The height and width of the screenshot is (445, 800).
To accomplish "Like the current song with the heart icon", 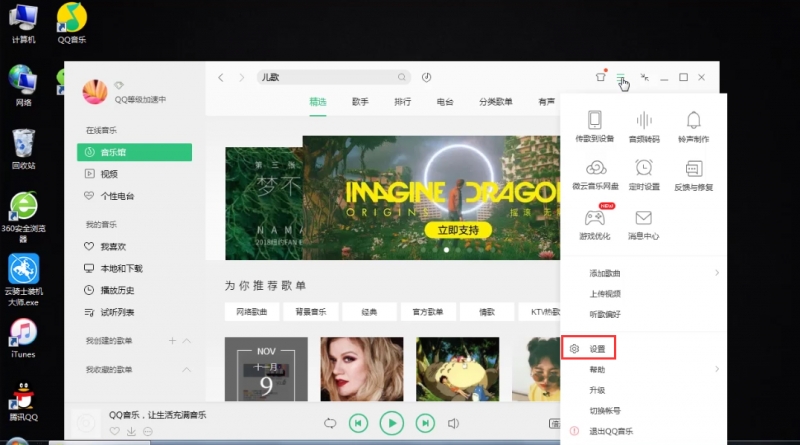I will (115, 431).
